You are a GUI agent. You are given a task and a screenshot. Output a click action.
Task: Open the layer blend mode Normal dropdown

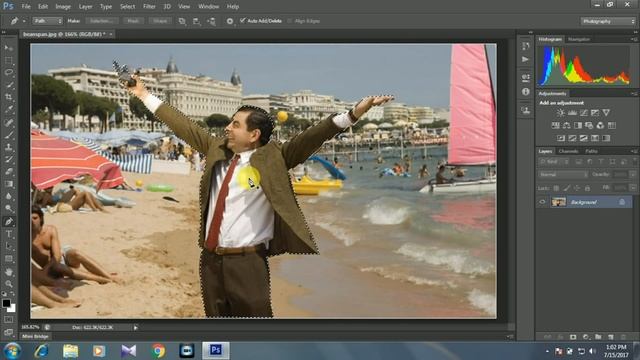[x=562, y=174]
